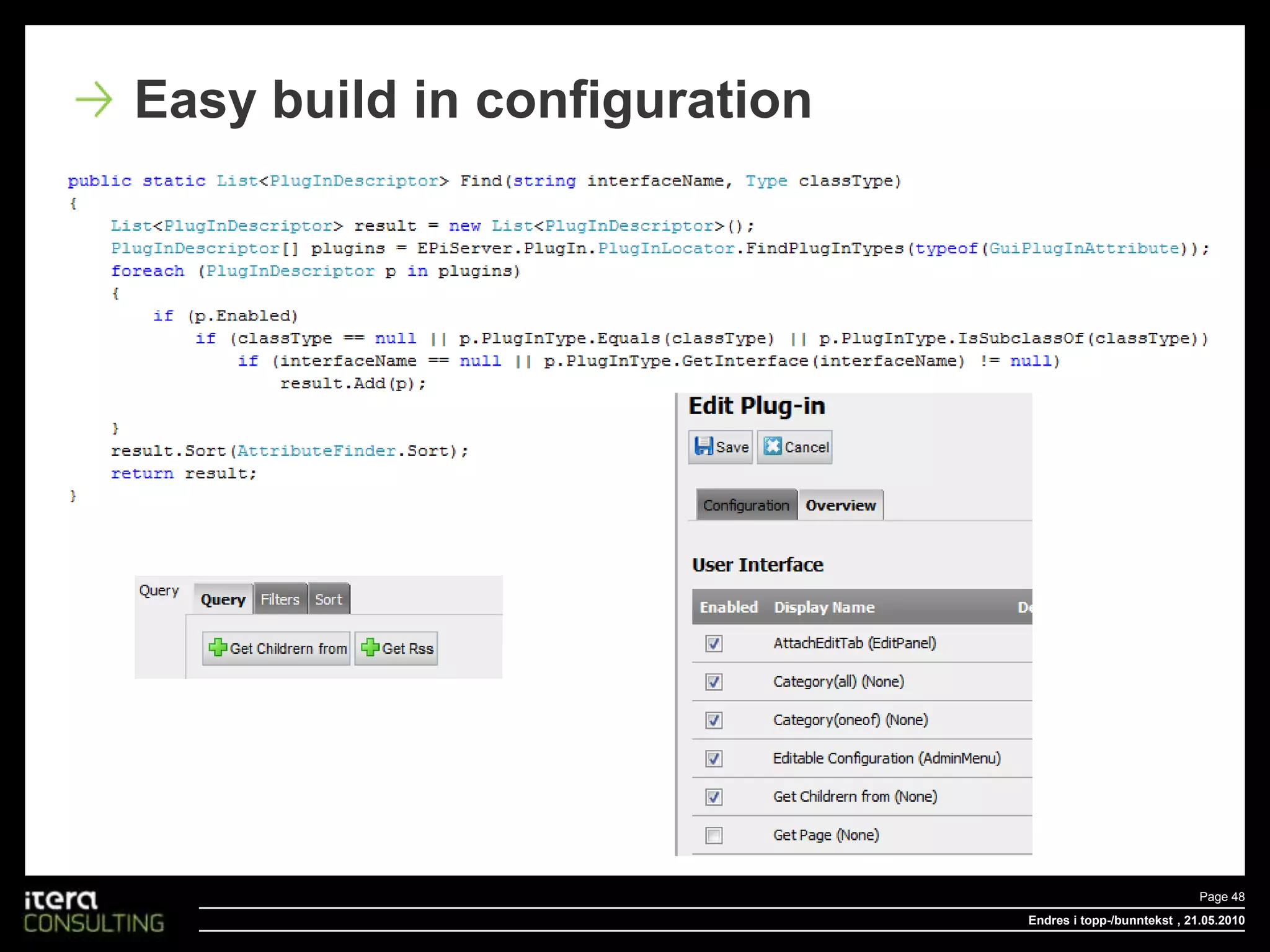Enable the Get Page (None) checkbox
1270x952 pixels.
(714, 835)
